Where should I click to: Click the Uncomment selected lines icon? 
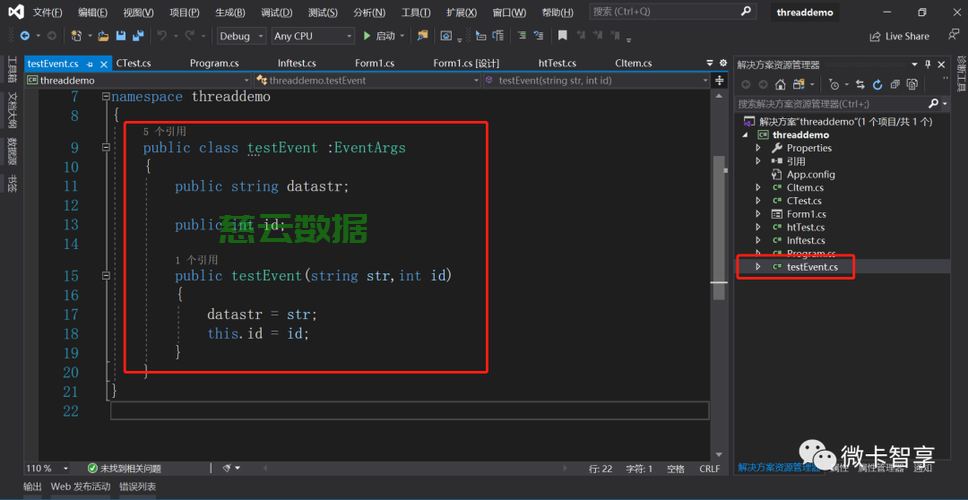click(538, 36)
